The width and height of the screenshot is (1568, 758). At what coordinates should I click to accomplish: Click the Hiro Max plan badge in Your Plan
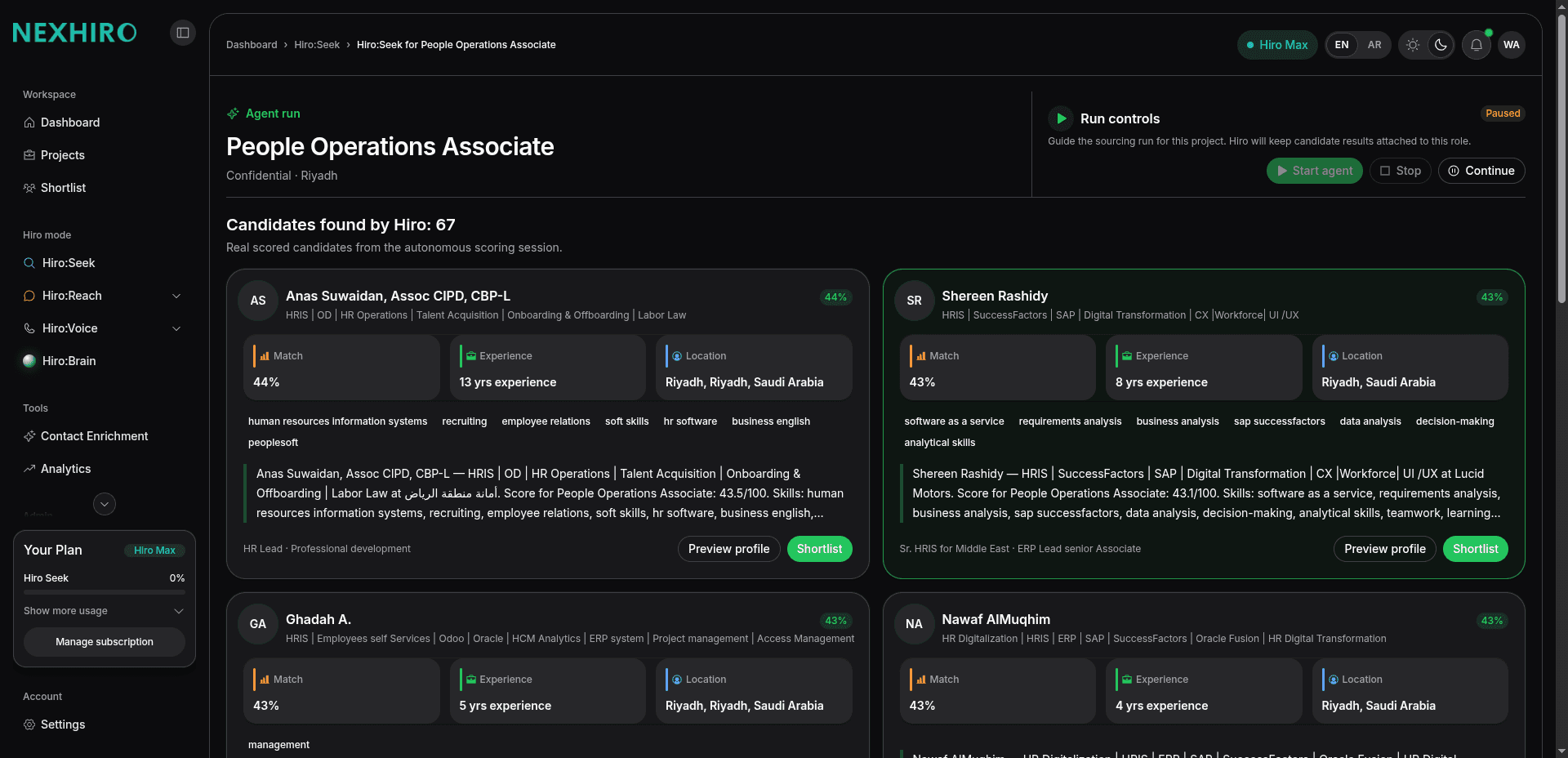coord(154,551)
